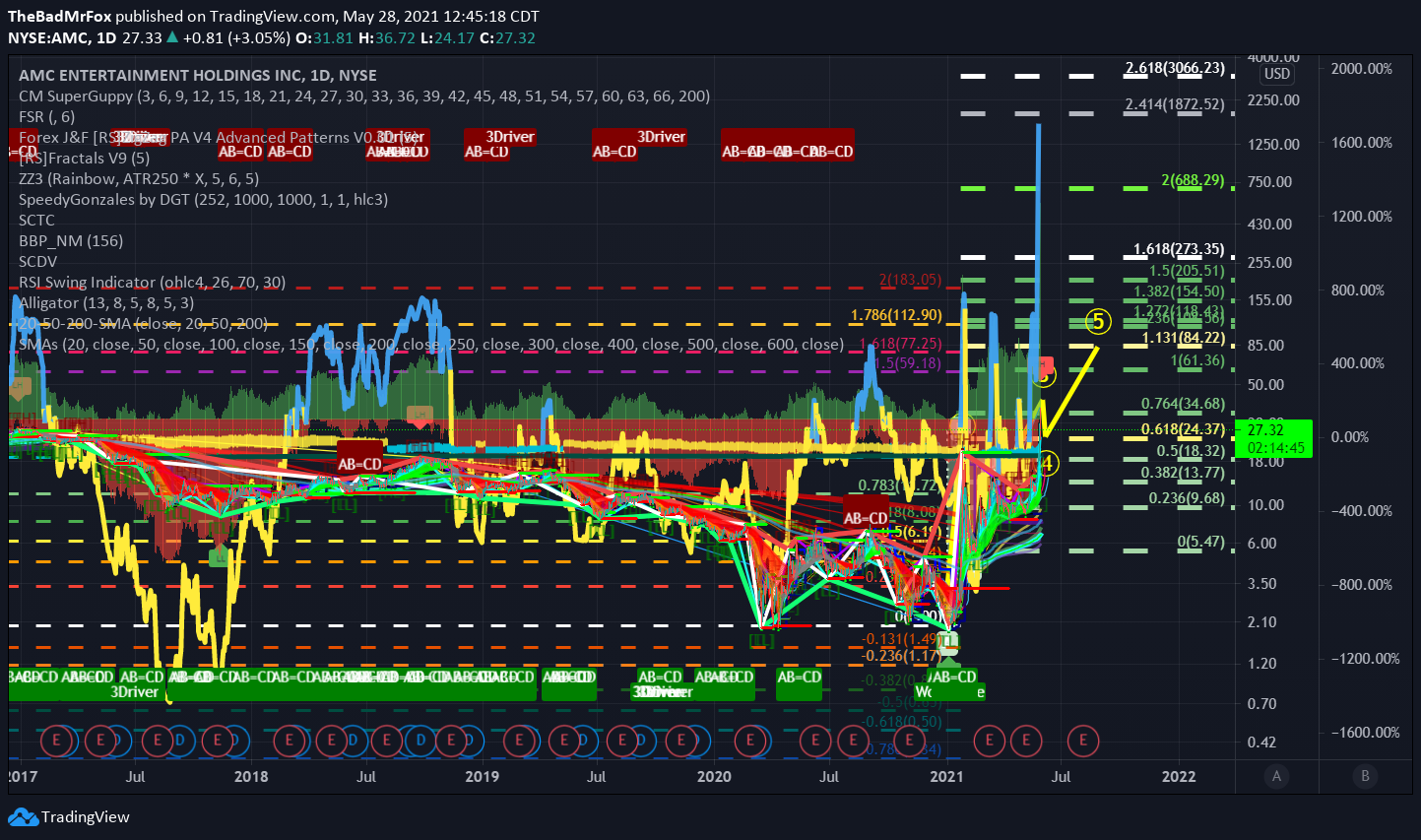Click Fibonacci level 1.382(154.50)
The height and width of the screenshot is (840, 1421).
(x=1180, y=291)
